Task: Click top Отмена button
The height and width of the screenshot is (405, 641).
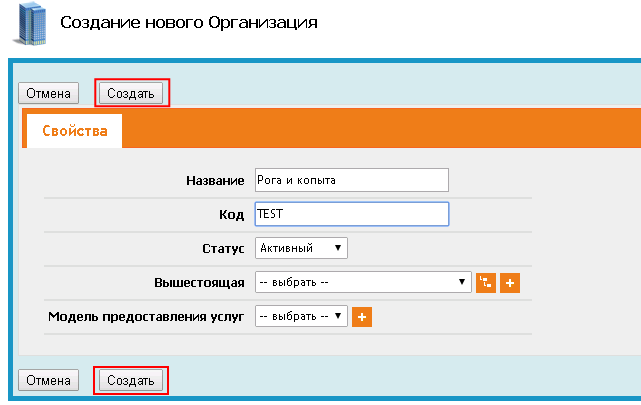Action: 48,93
